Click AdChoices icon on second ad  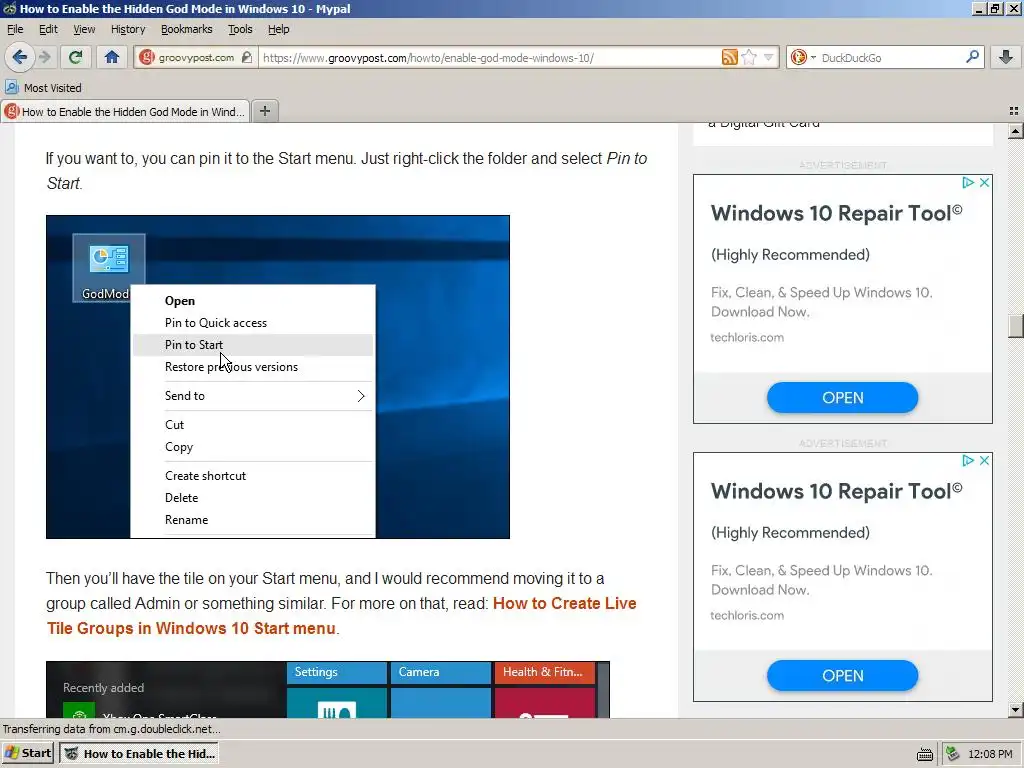[x=968, y=460]
